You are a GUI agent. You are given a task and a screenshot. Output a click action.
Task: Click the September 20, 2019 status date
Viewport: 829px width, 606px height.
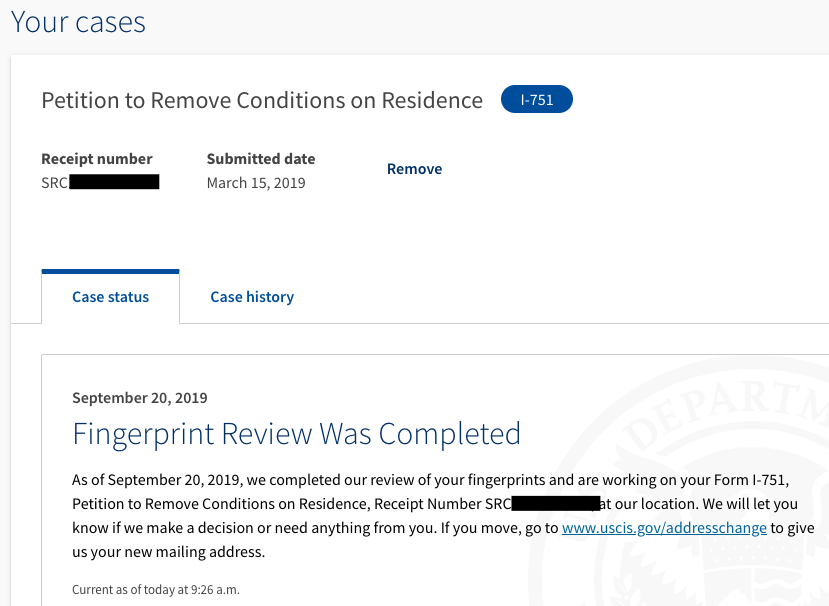click(140, 398)
